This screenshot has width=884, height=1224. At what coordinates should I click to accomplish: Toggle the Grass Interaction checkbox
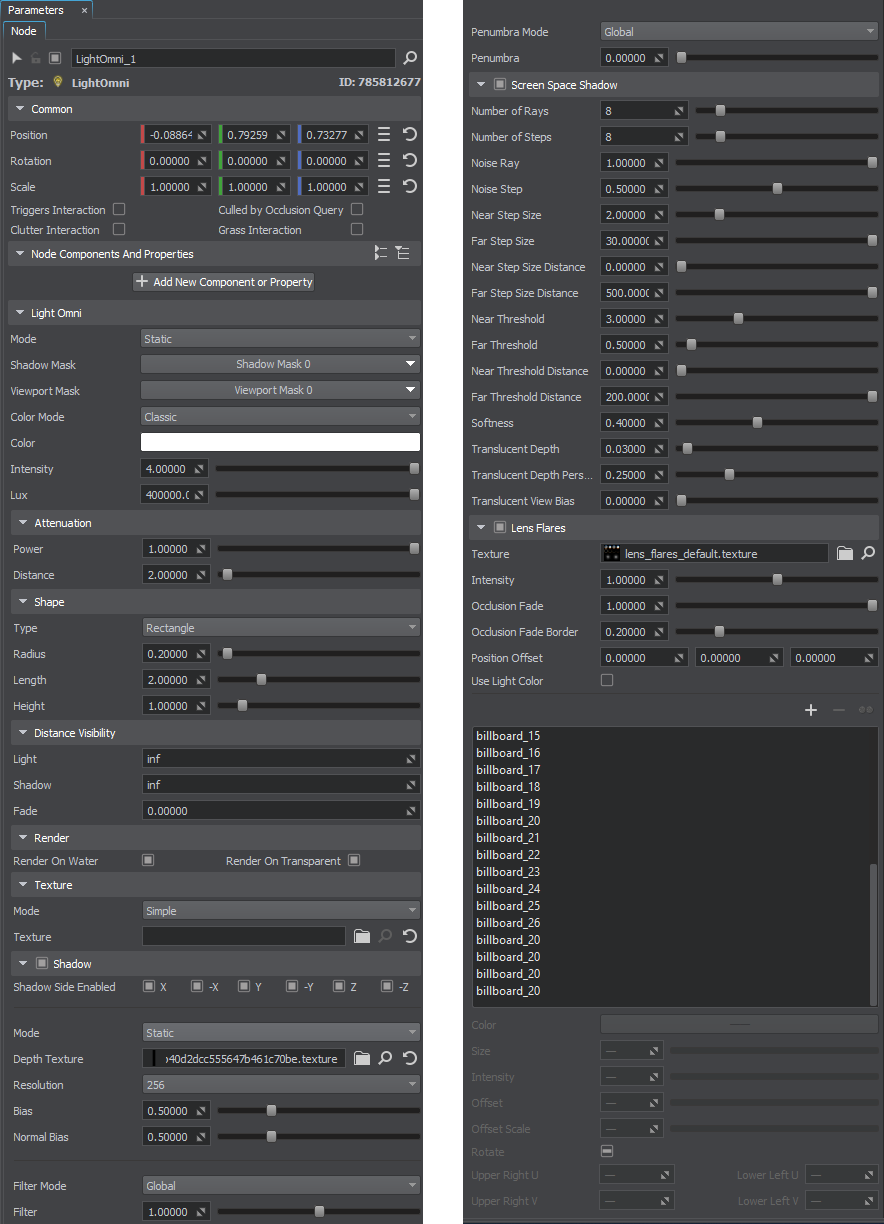pos(357,229)
